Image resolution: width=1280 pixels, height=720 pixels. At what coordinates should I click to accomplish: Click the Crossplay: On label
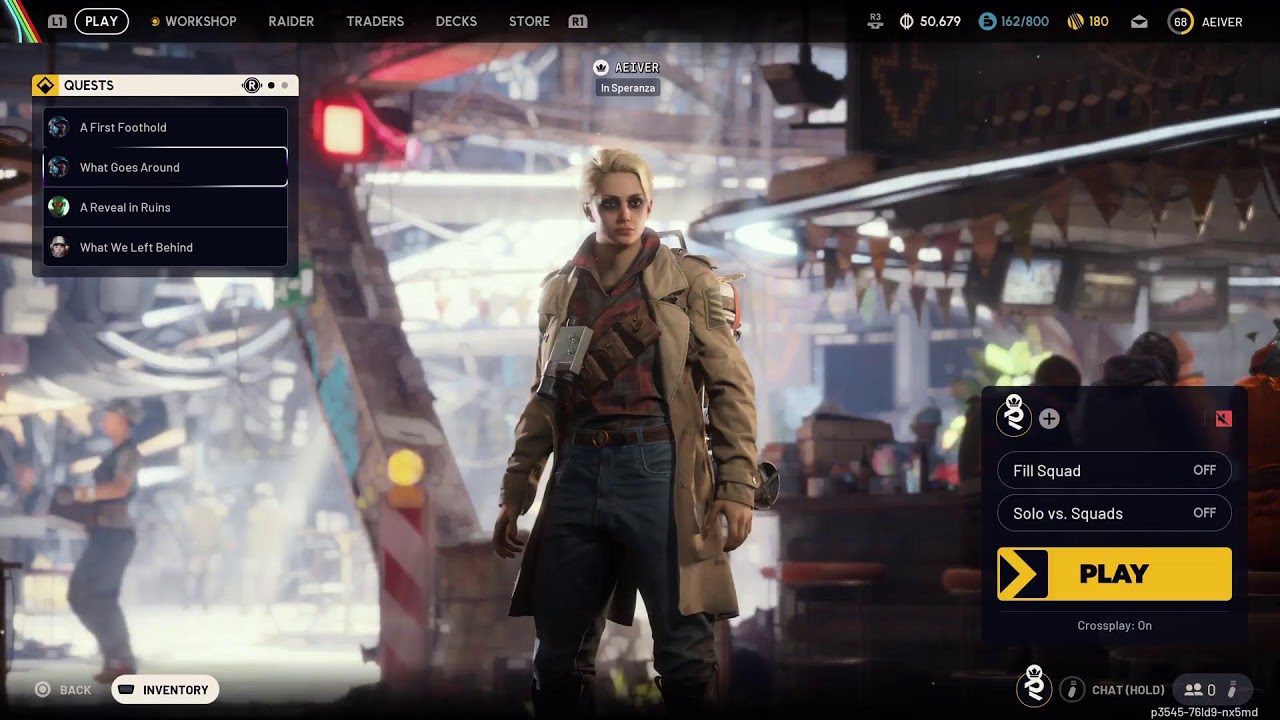pos(1114,625)
